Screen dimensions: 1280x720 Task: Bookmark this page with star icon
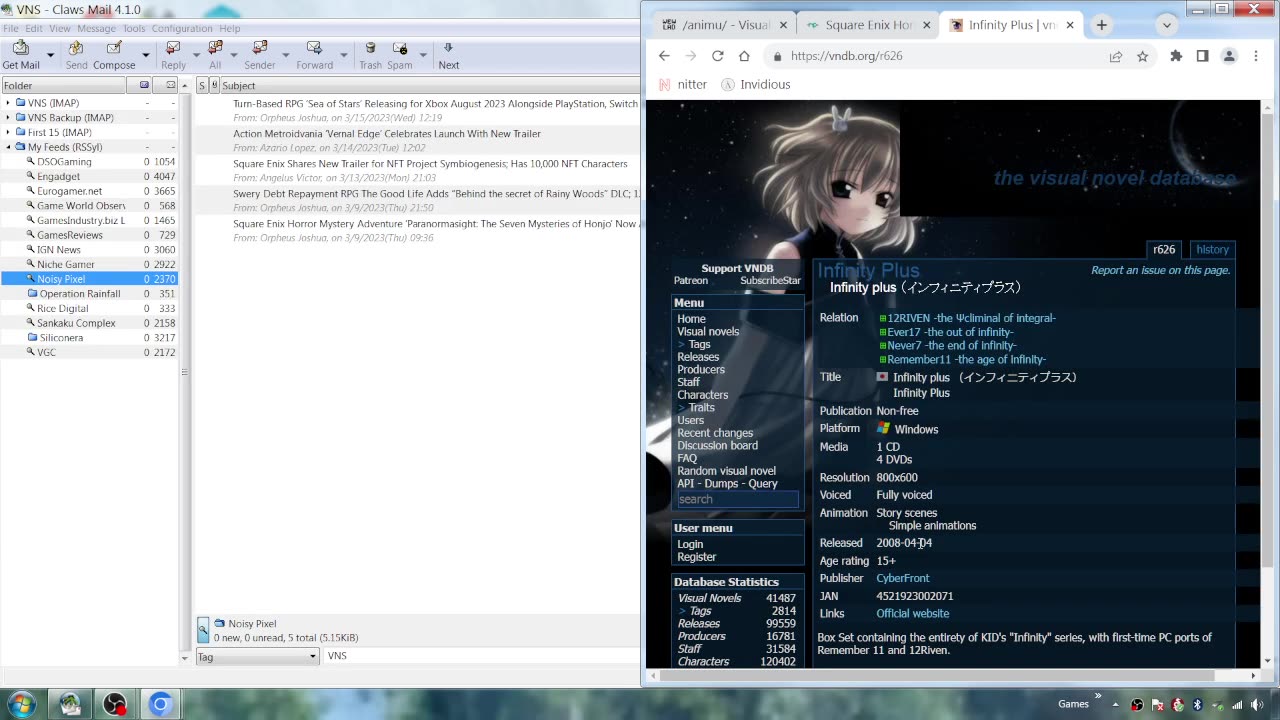pos(1142,56)
